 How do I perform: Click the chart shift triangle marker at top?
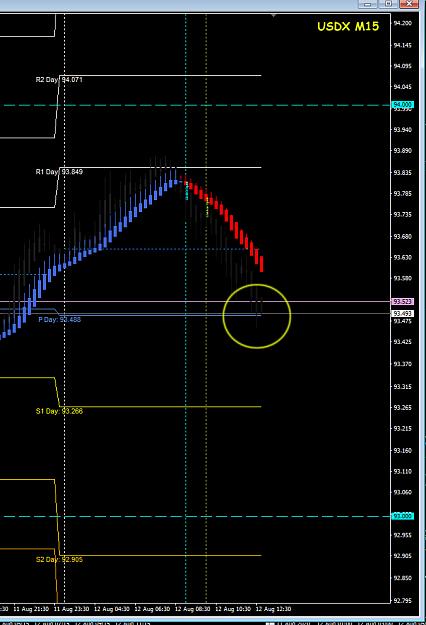coord(273,16)
